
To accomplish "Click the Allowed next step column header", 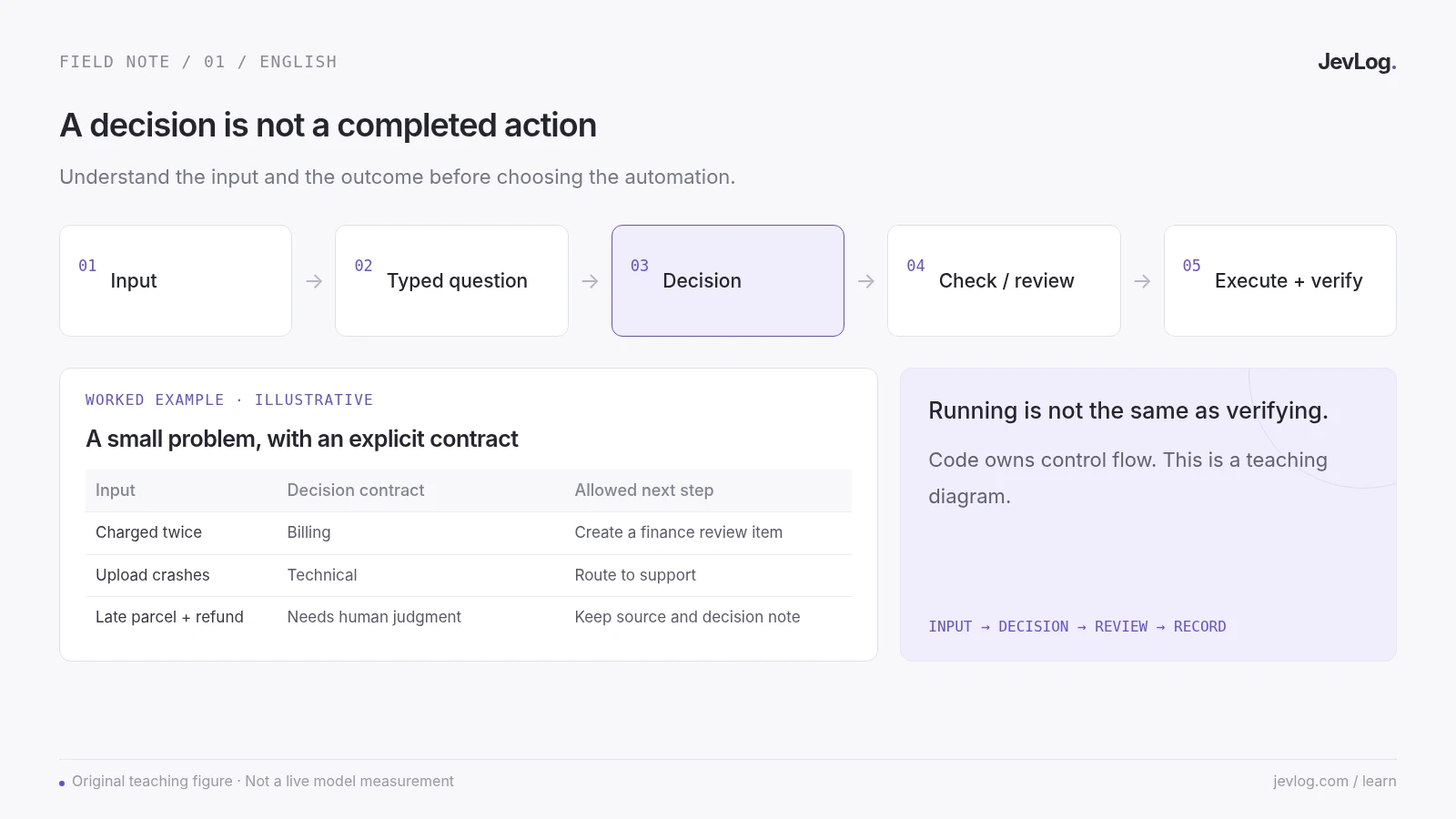I will tap(644, 490).
